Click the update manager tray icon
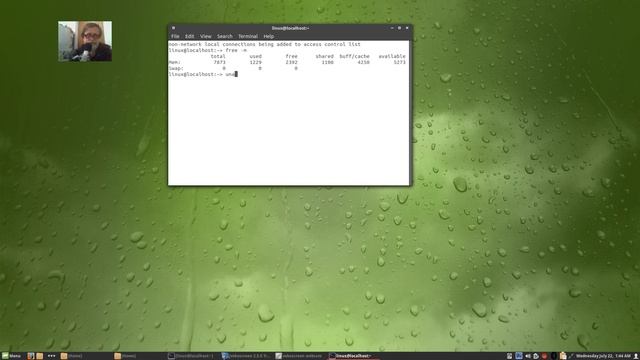 pos(536,356)
